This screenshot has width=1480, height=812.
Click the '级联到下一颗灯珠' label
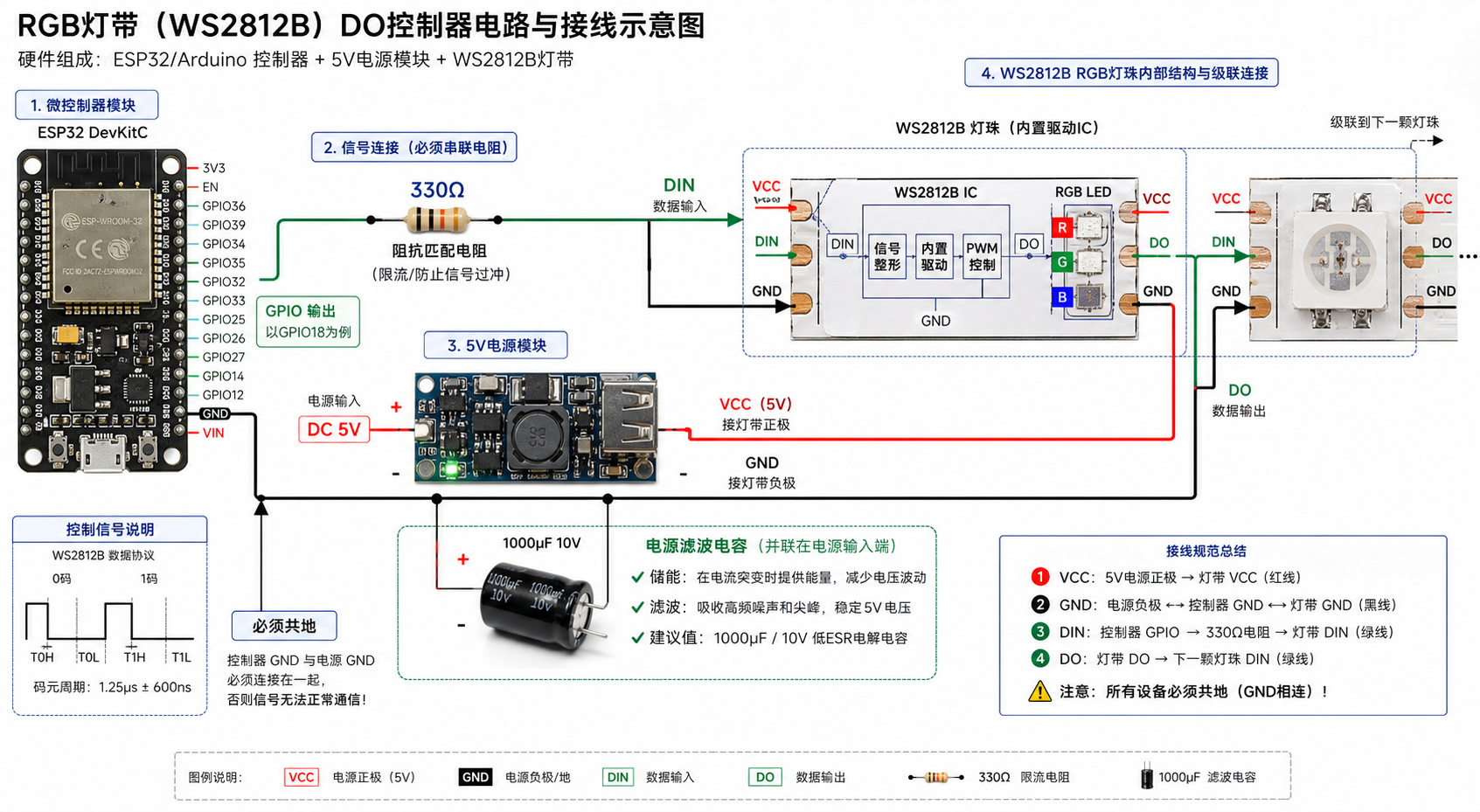click(1384, 122)
